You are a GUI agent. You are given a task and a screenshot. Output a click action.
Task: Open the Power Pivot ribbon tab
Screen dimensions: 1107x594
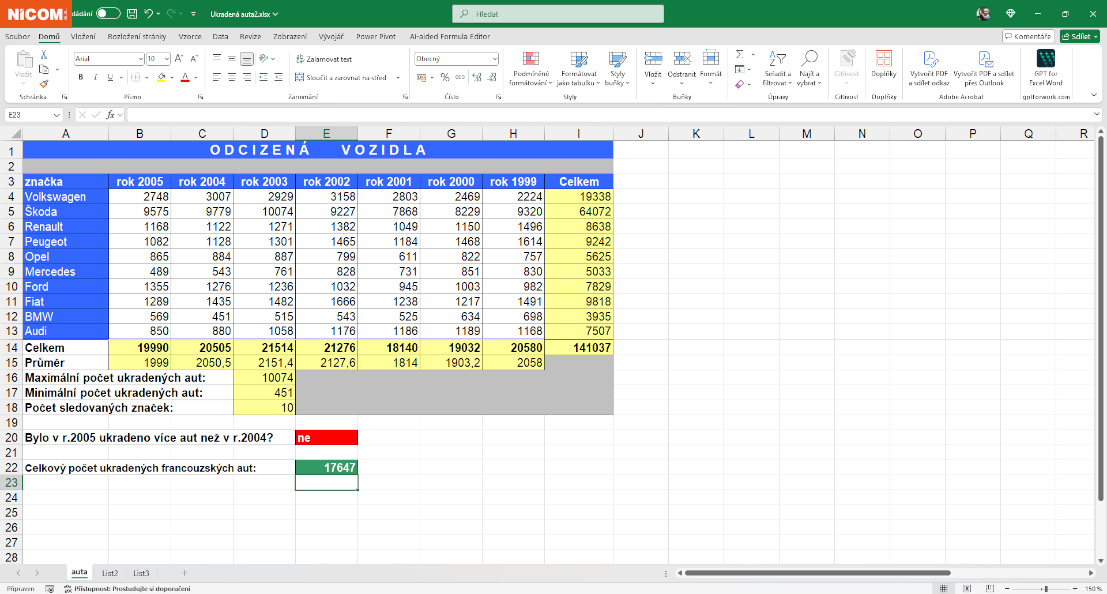pyautogui.click(x=376, y=36)
